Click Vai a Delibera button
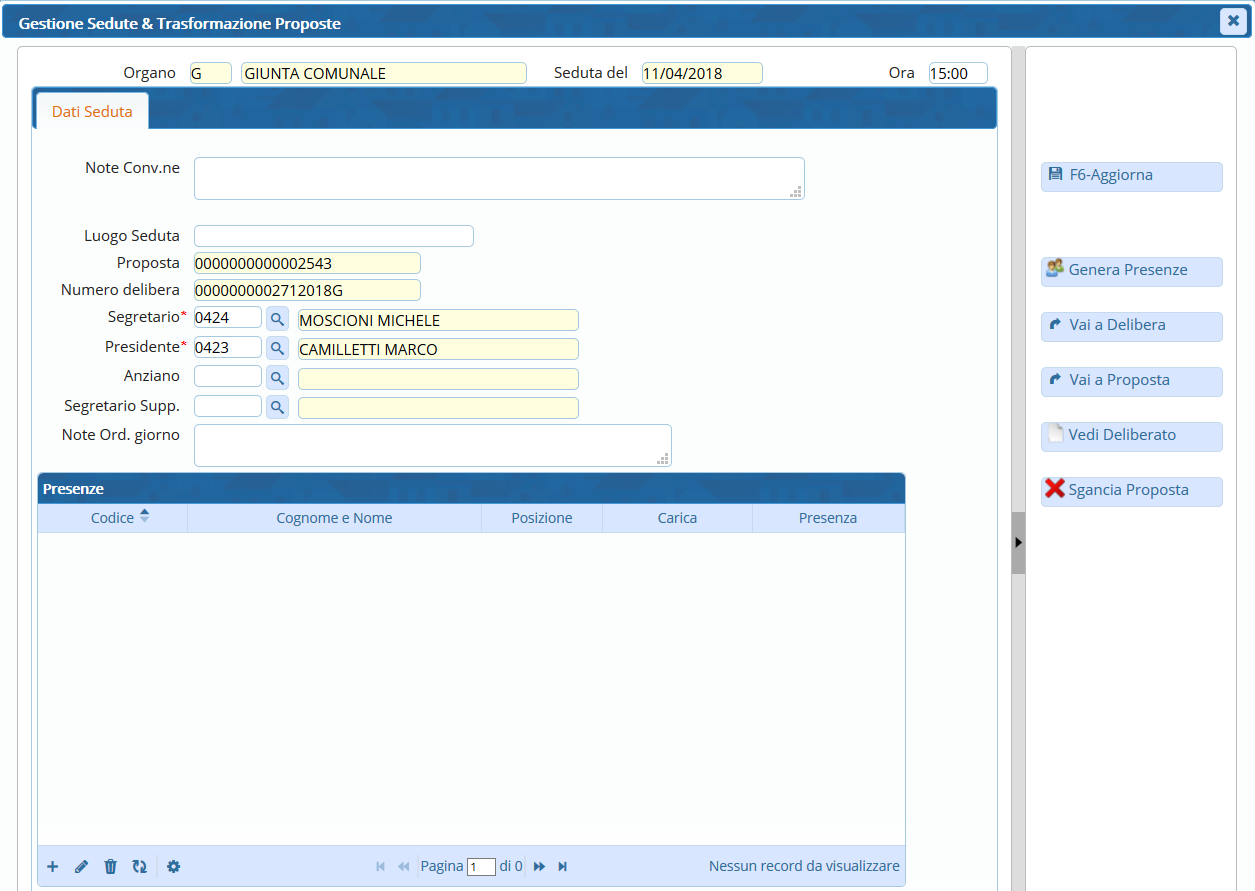 [1131, 326]
